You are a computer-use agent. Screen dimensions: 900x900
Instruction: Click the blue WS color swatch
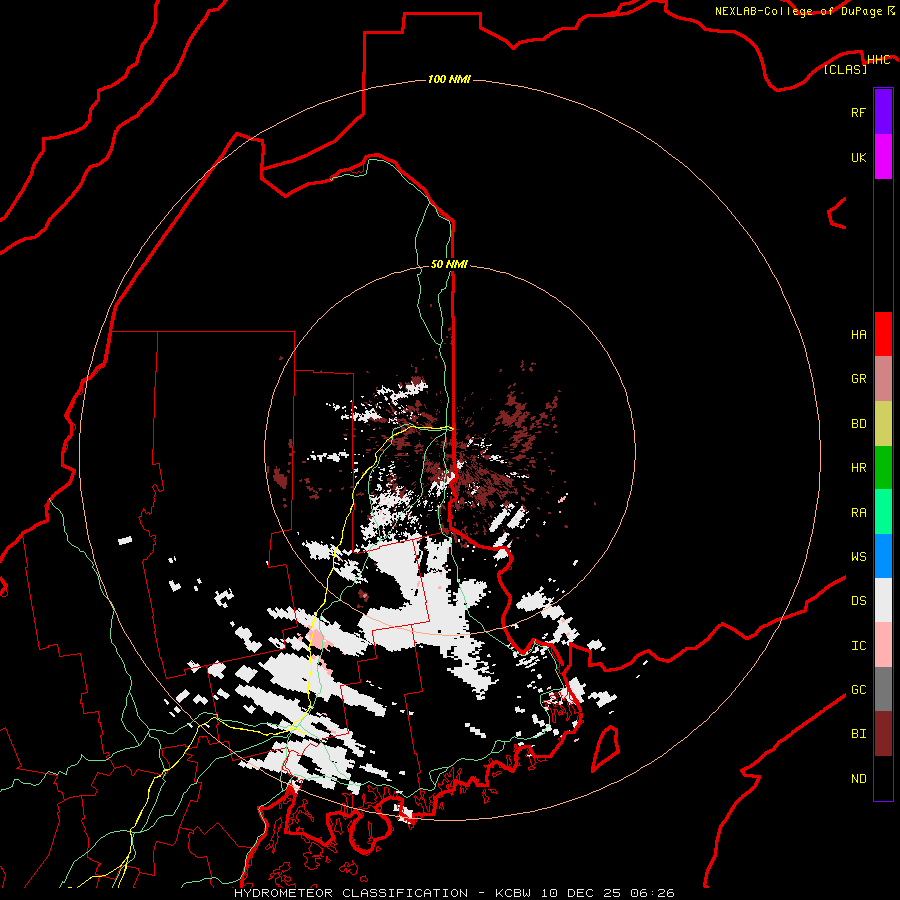point(883,556)
